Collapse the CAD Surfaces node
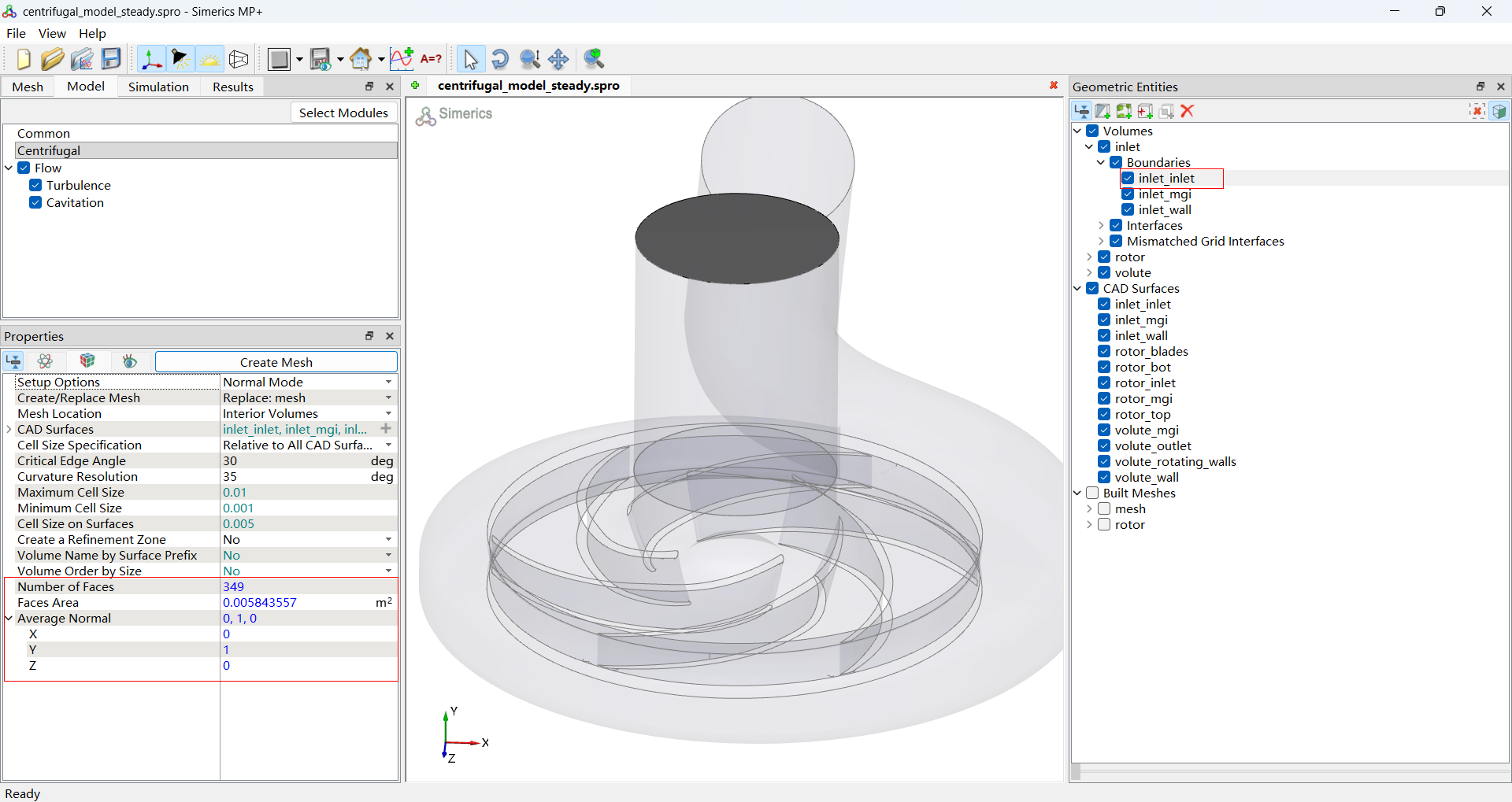 pyautogui.click(x=1077, y=289)
